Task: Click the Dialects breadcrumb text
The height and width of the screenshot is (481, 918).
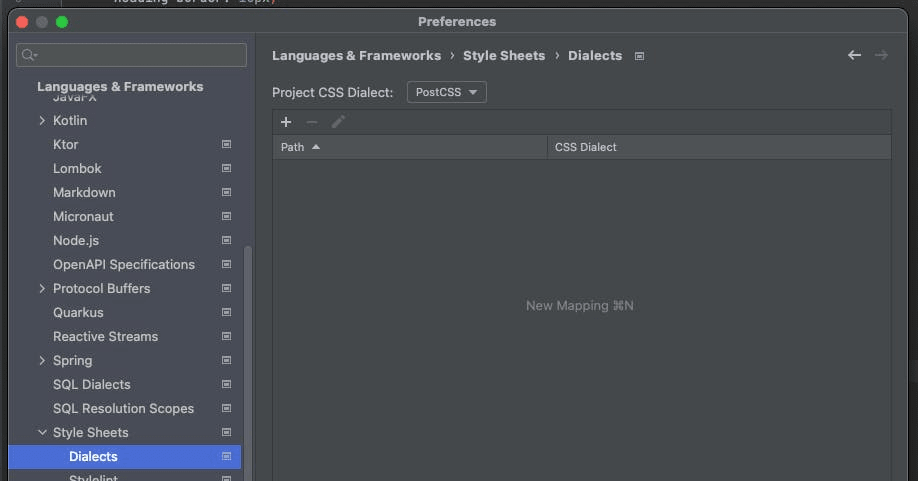Action: point(595,55)
